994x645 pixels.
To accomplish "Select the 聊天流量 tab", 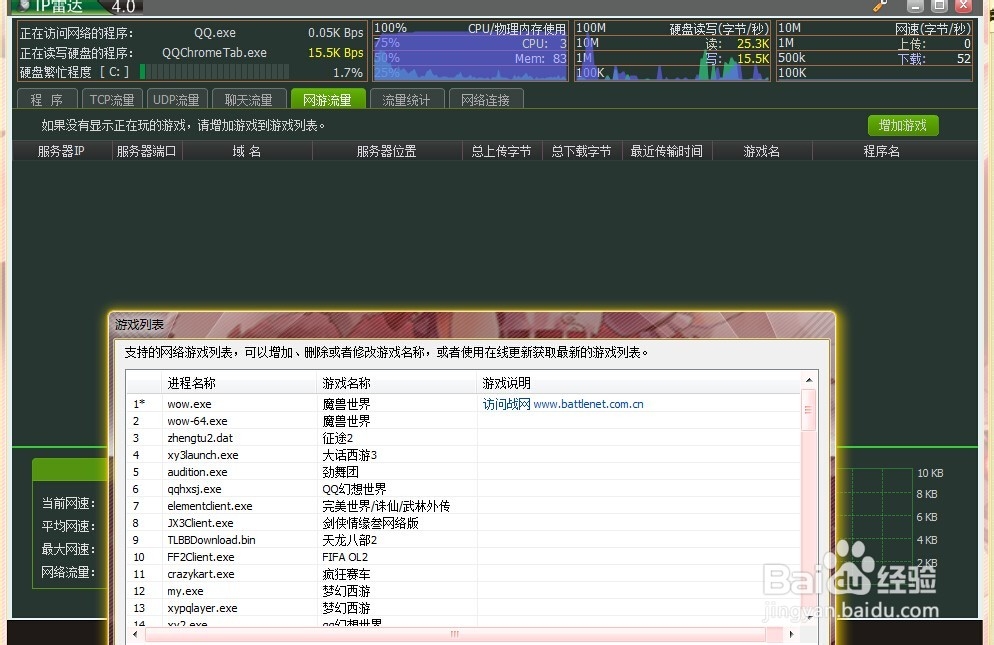I will [x=248, y=100].
